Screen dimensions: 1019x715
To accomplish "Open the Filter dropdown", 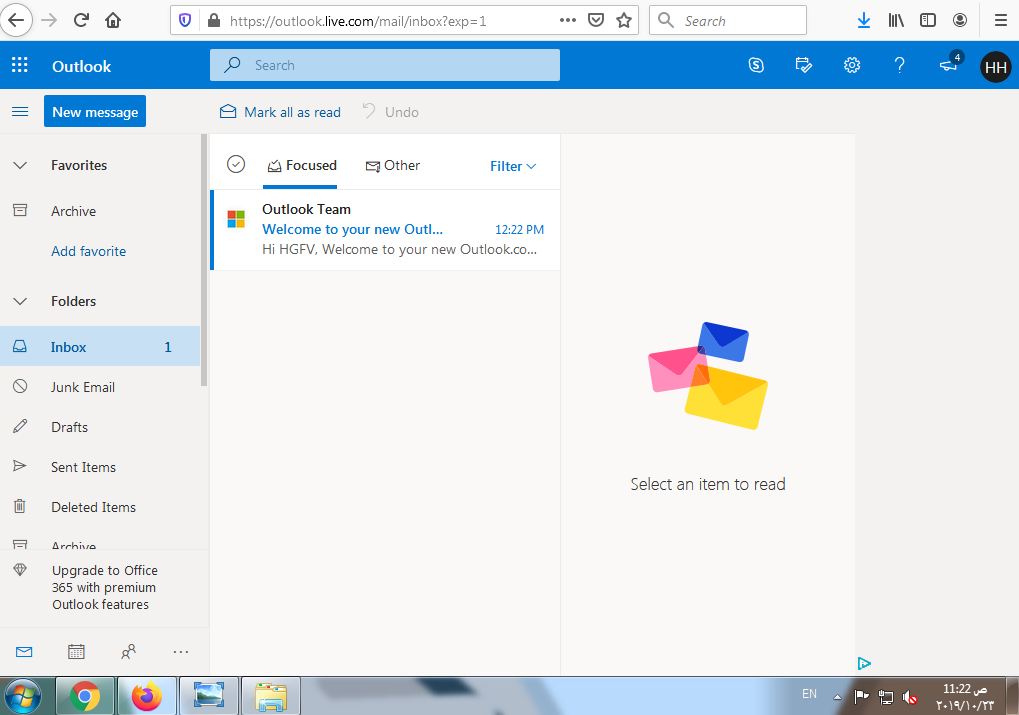I will 513,166.
